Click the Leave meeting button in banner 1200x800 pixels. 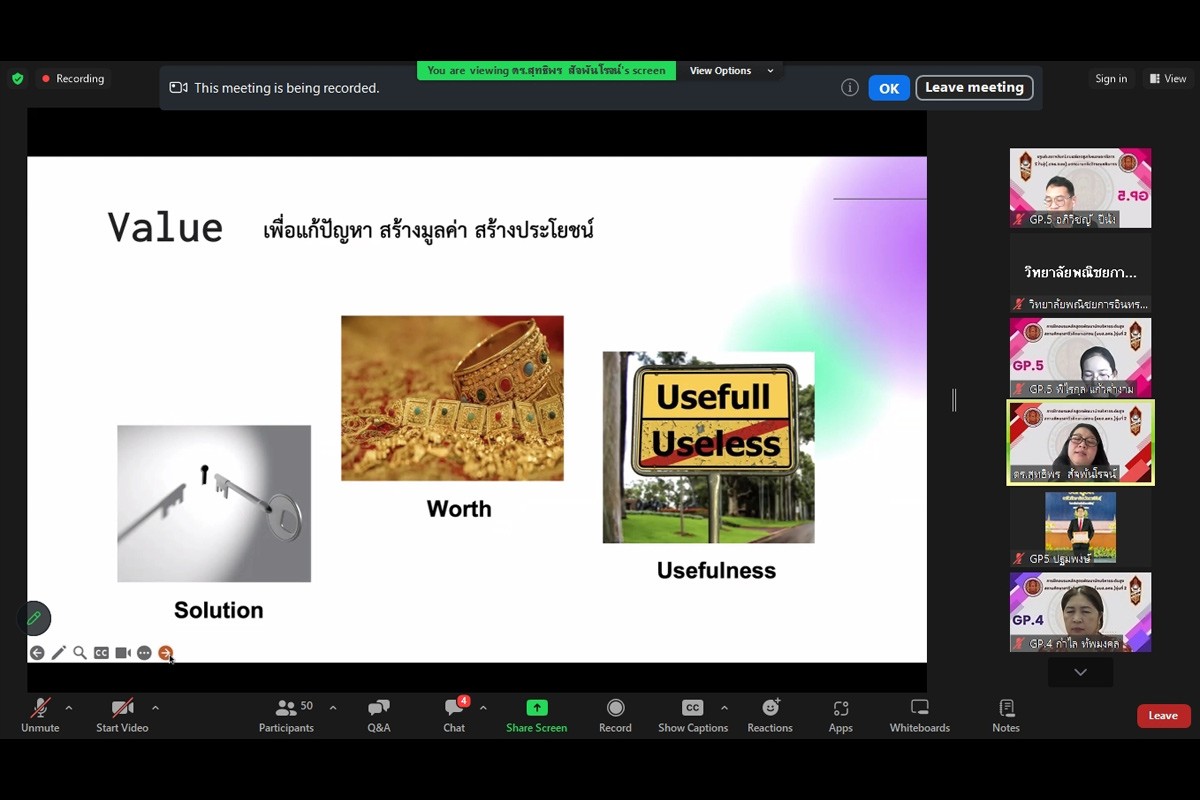(x=973, y=88)
